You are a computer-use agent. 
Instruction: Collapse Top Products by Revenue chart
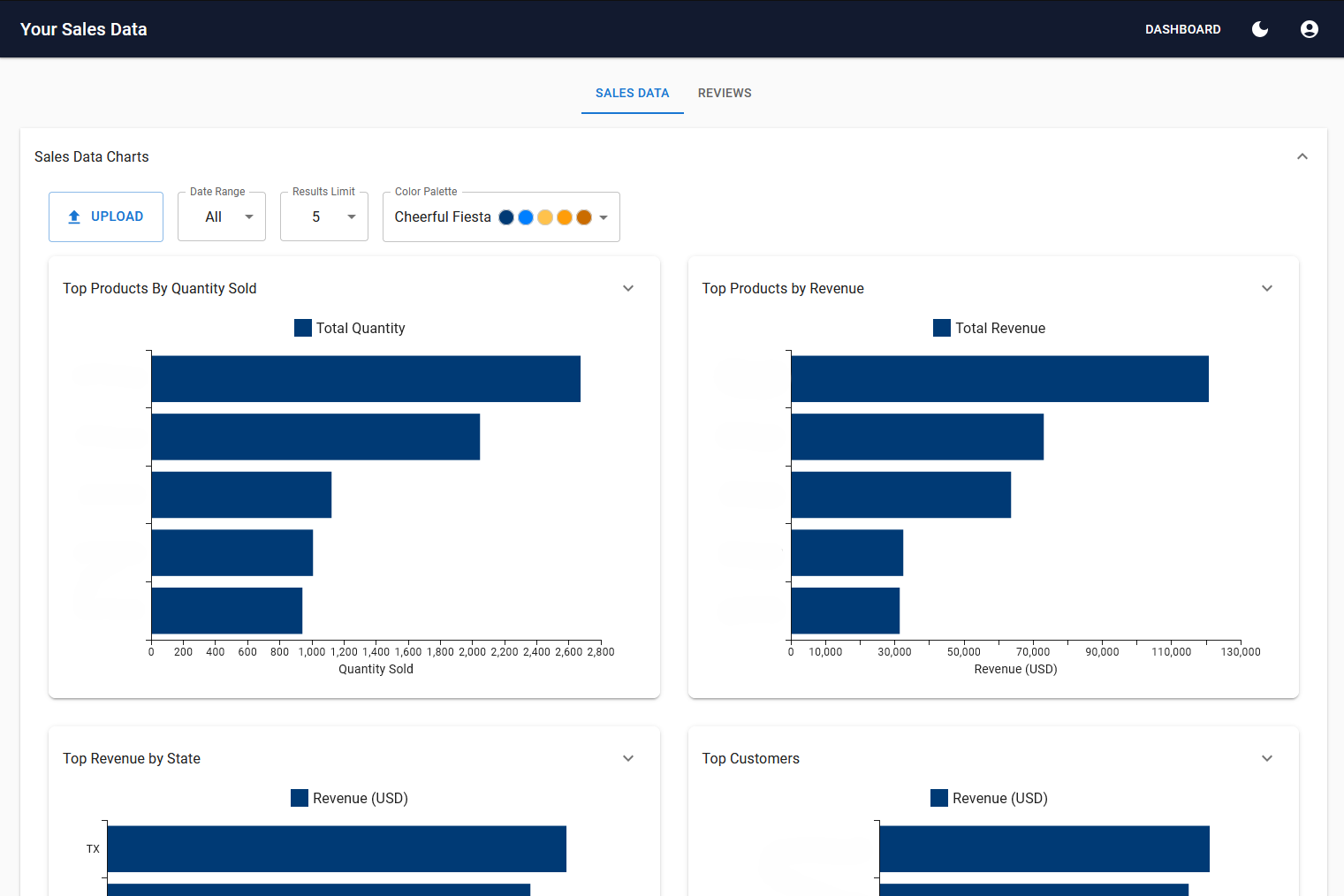(x=1267, y=288)
